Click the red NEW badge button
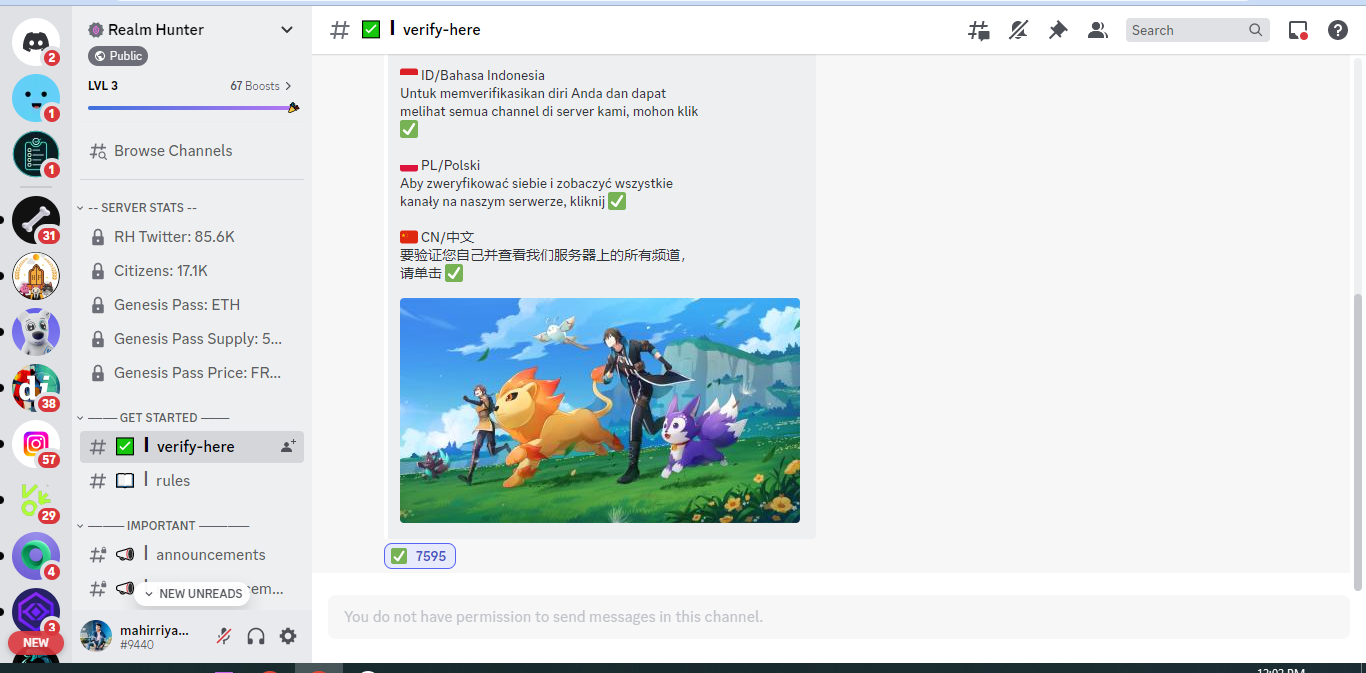 36,643
